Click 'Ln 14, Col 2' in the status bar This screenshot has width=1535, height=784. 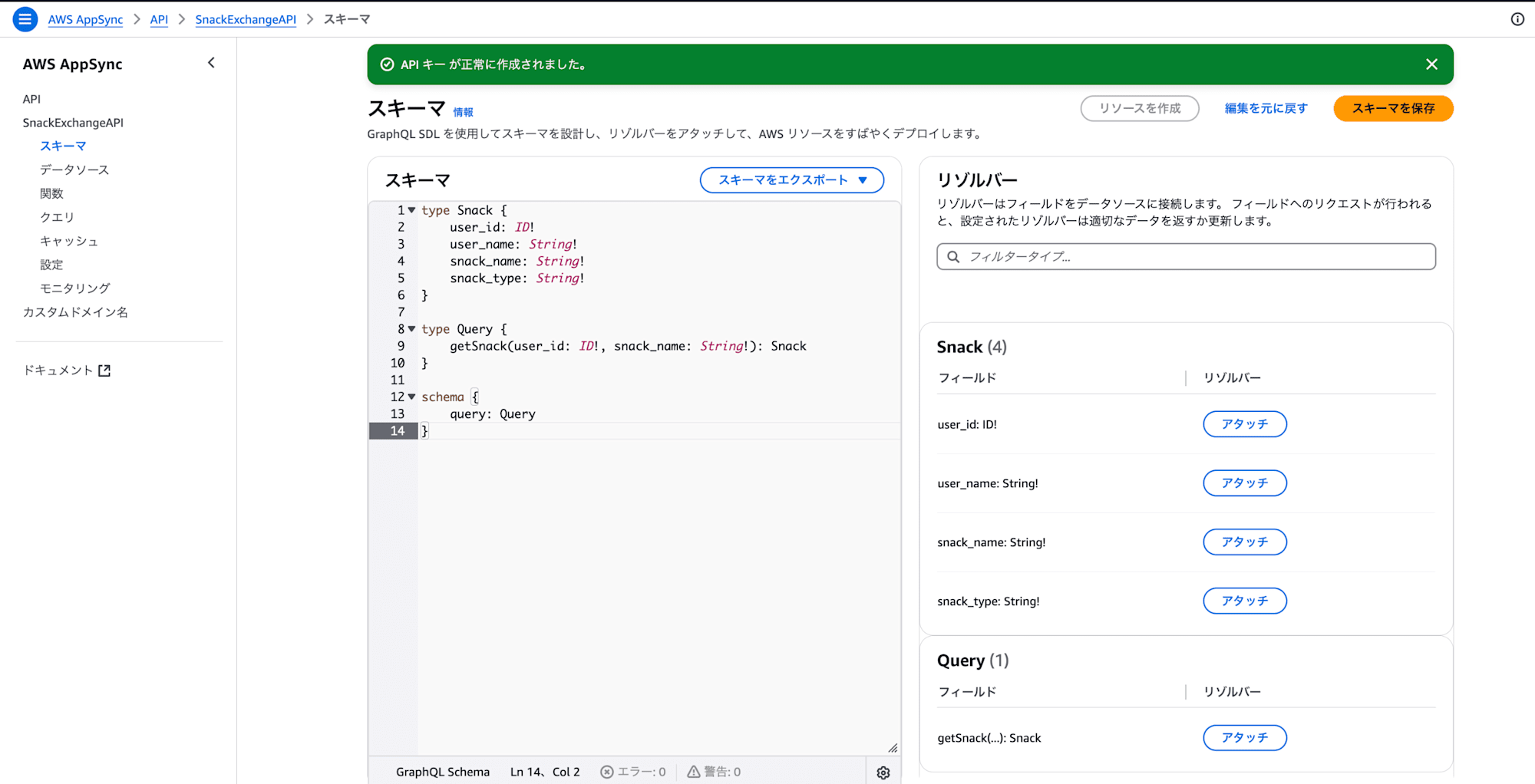click(545, 772)
